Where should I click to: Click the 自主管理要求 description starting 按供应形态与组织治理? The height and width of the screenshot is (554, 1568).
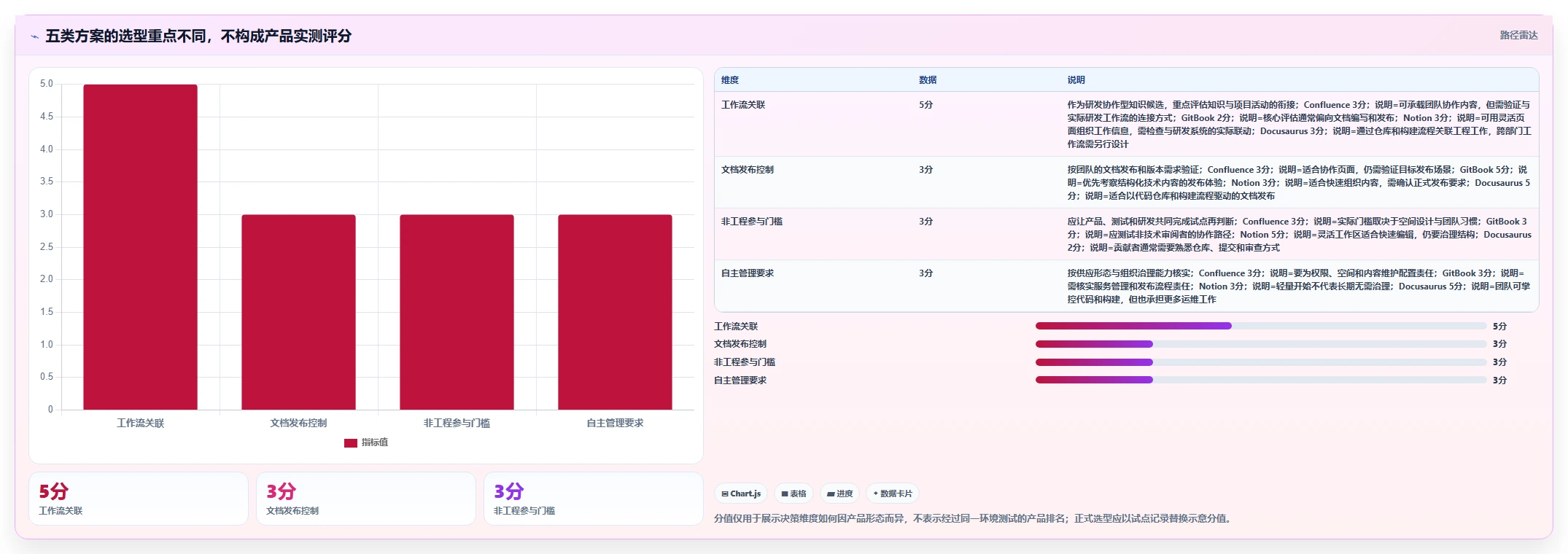[1300, 286]
